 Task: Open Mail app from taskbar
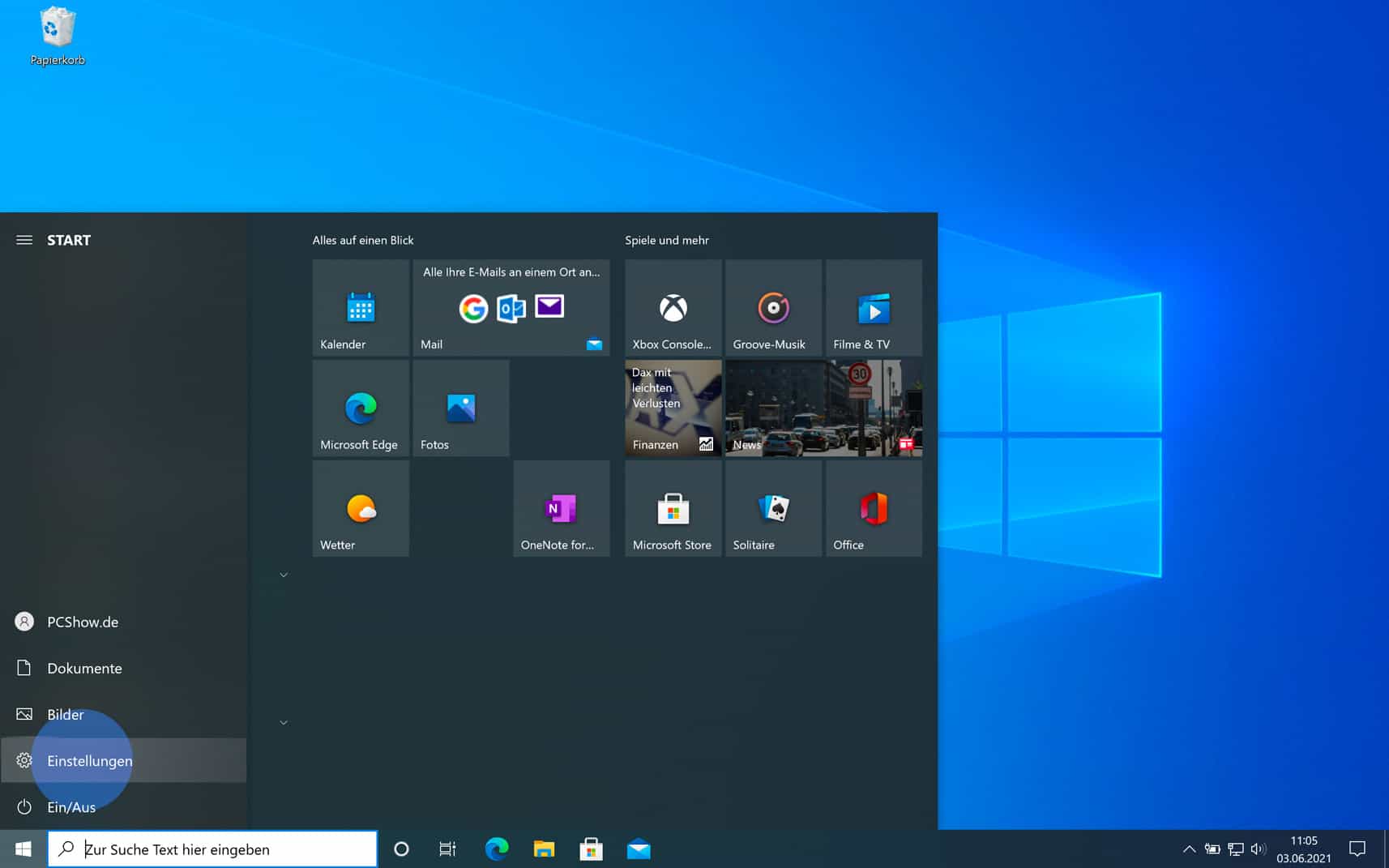click(639, 849)
